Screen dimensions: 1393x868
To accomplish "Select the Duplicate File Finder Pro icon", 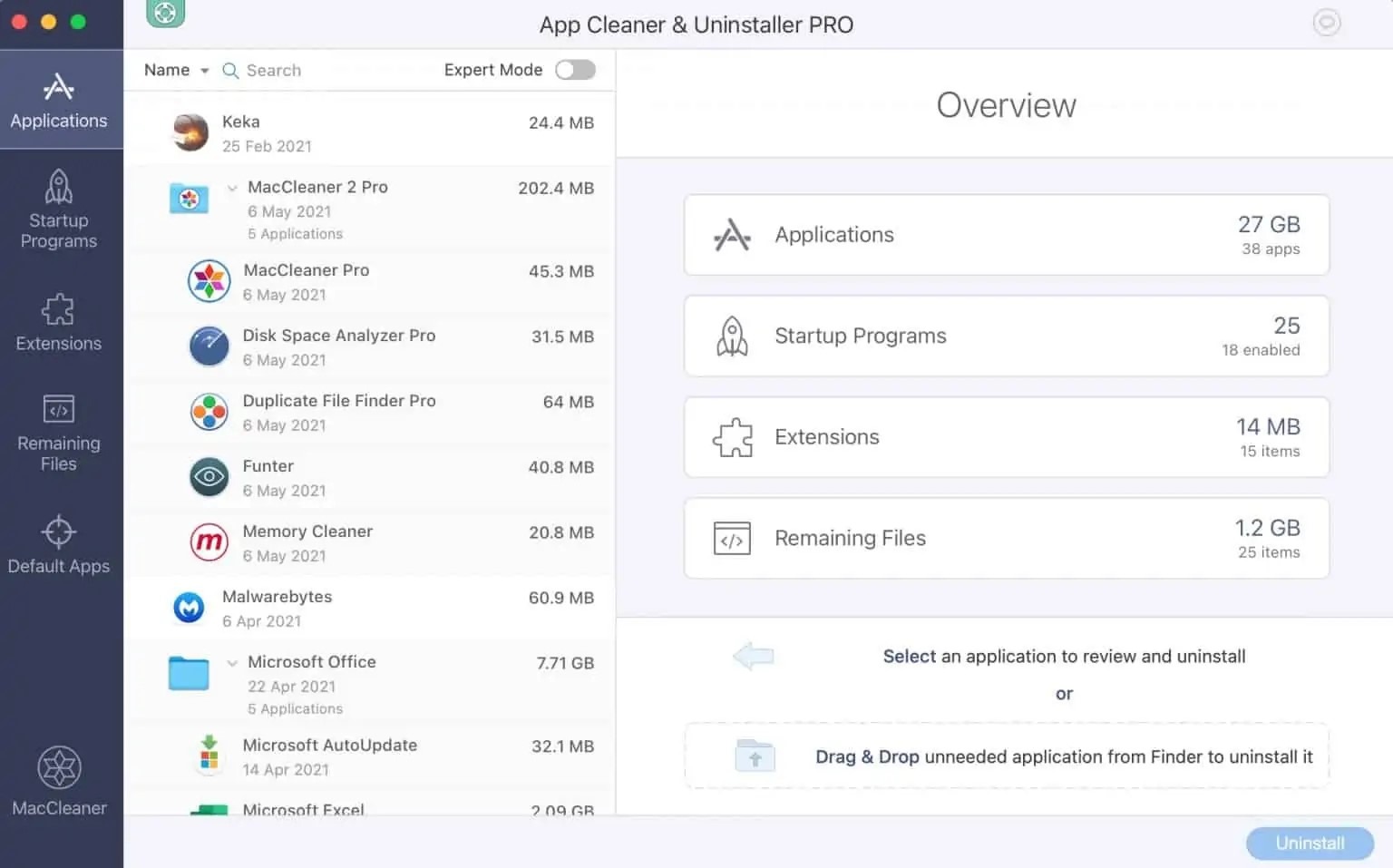I will pyautogui.click(x=209, y=412).
